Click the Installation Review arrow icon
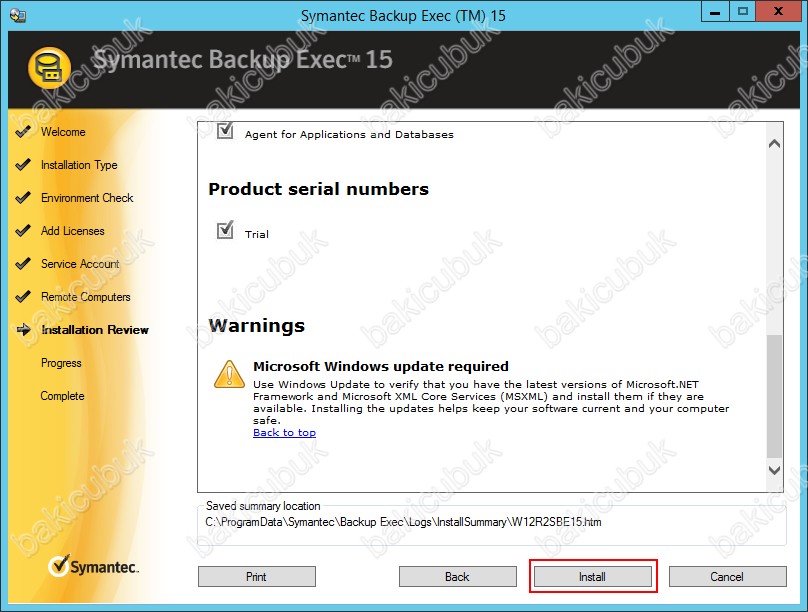 pos(24,330)
